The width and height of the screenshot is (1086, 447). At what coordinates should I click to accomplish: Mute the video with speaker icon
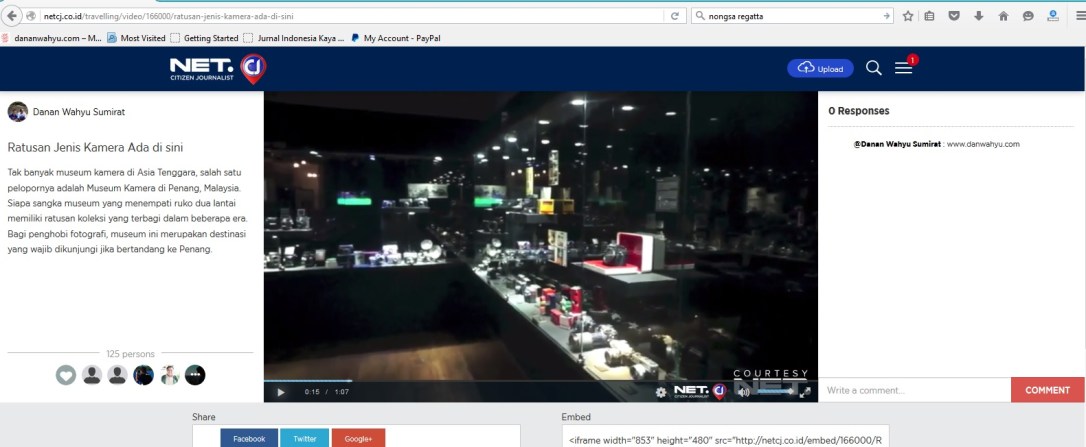tap(744, 392)
